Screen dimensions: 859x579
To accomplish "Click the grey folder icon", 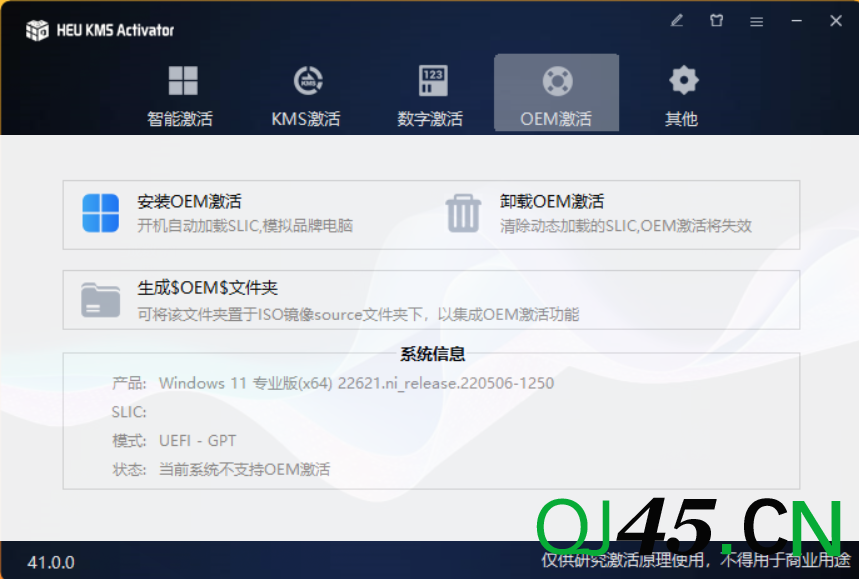I will point(101,300).
